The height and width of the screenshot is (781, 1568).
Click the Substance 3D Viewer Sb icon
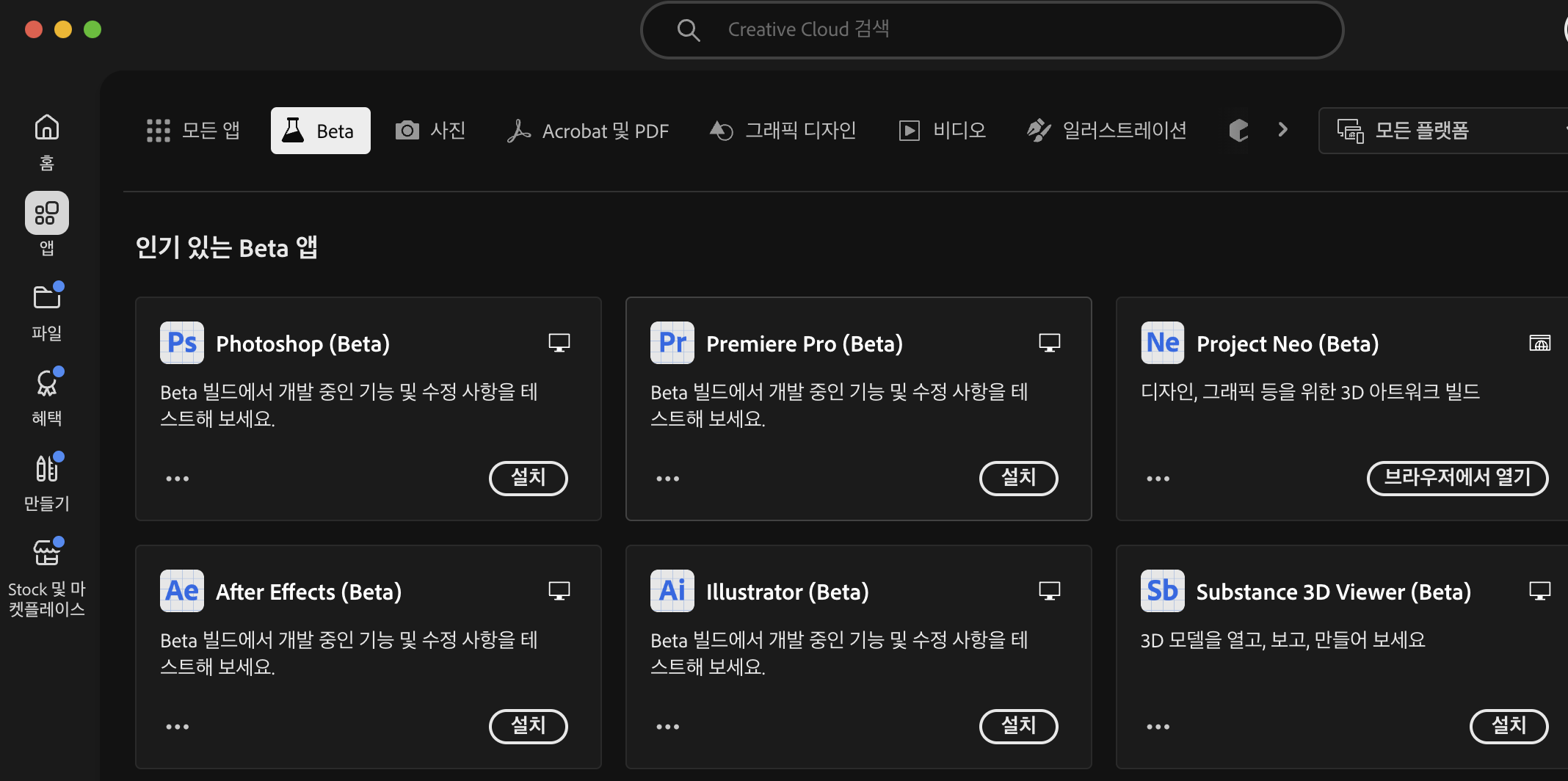[1163, 591]
